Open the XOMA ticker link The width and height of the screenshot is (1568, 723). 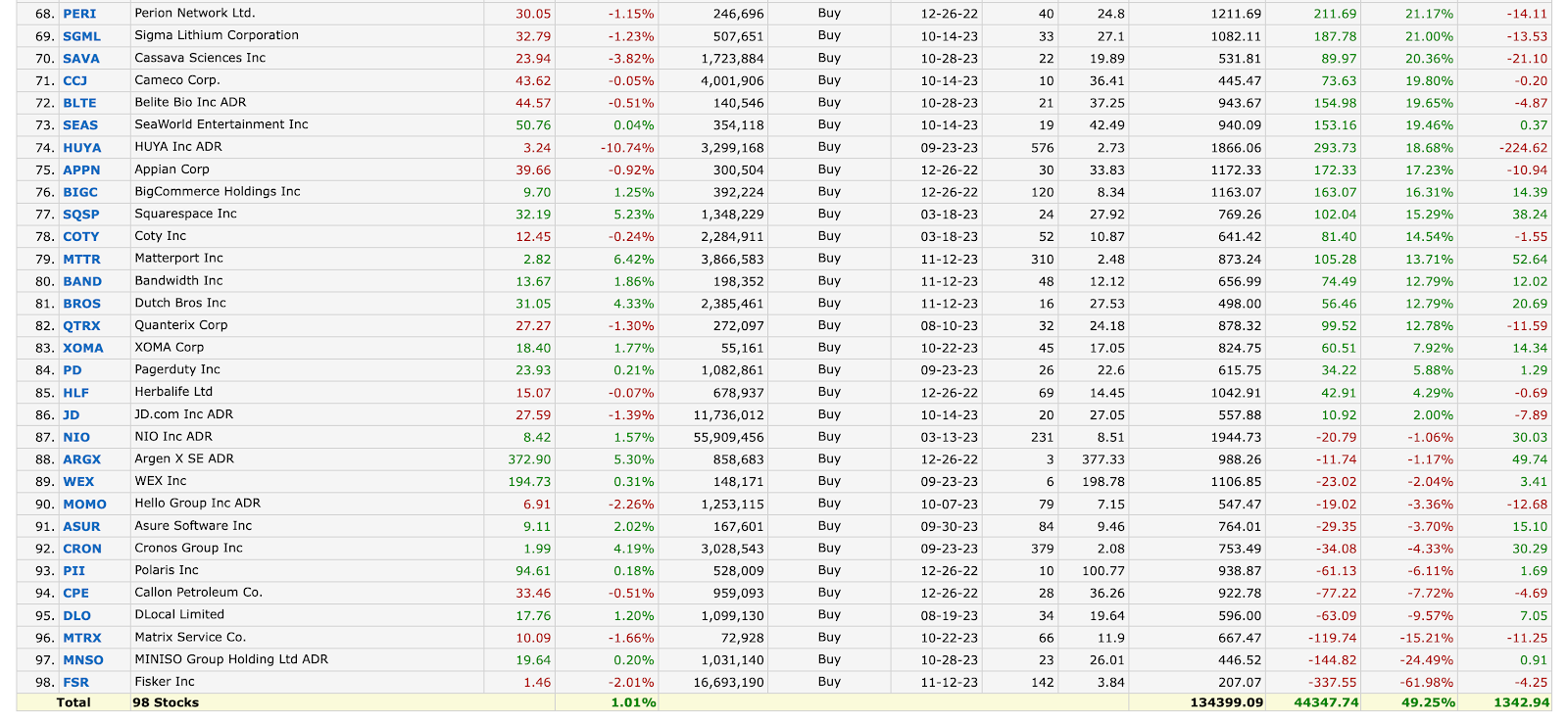(x=83, y=349)
